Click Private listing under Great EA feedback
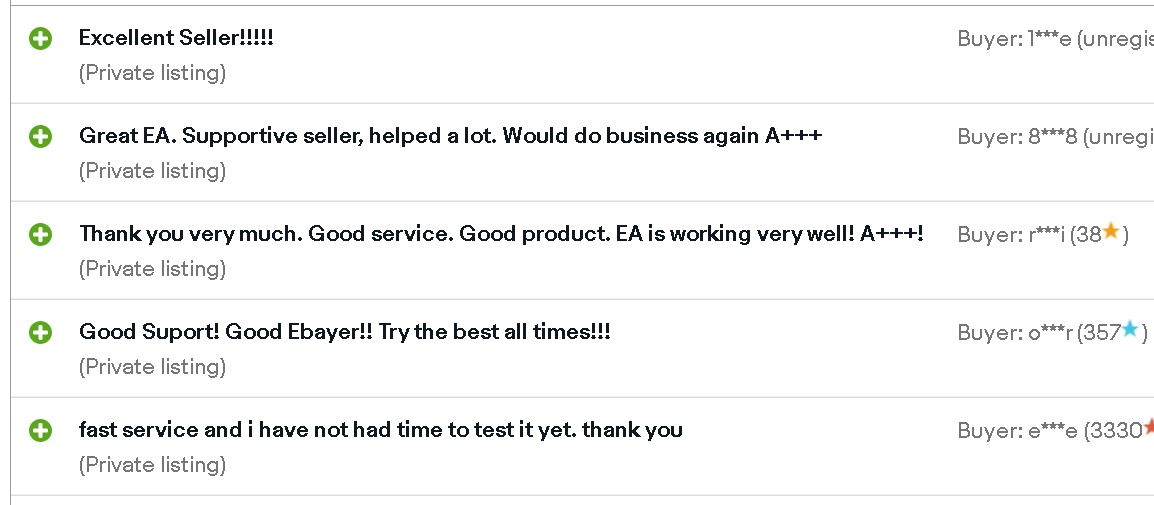Screen dimensions: 1154x505 152,171
